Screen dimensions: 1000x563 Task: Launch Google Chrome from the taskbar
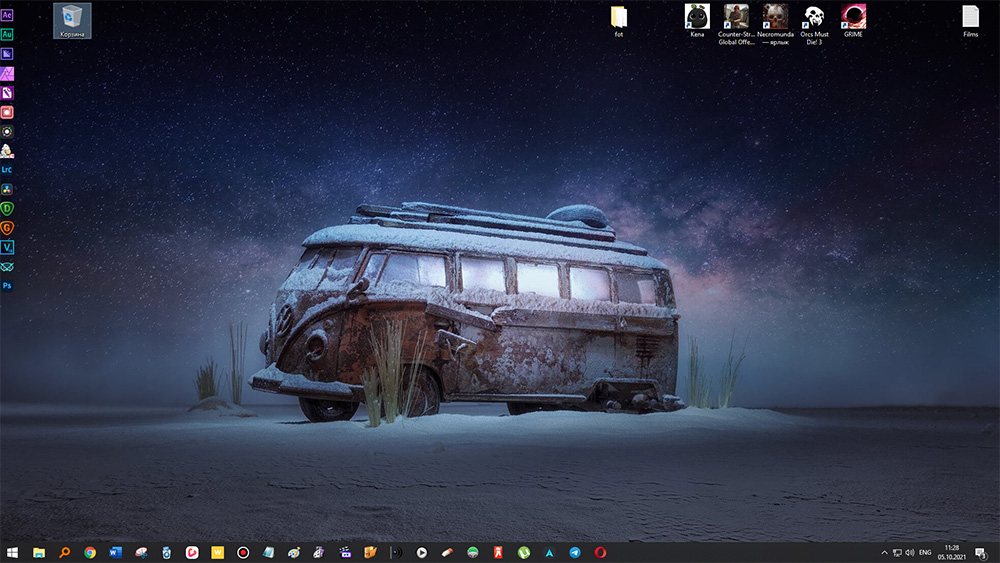click(90, 553)
